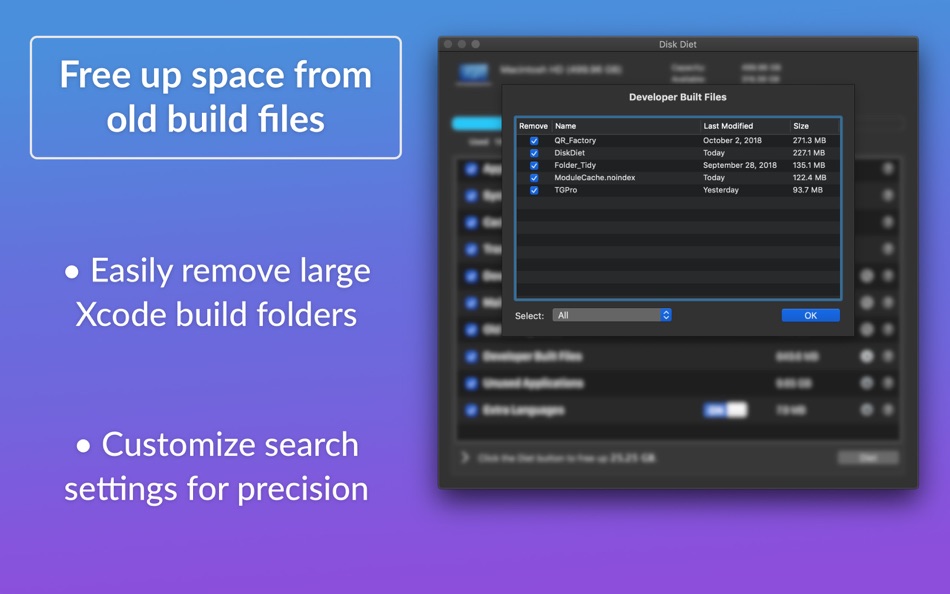Click the blurred Diet button
Viewport: 950px width, 594px height.
click(868, 458)
